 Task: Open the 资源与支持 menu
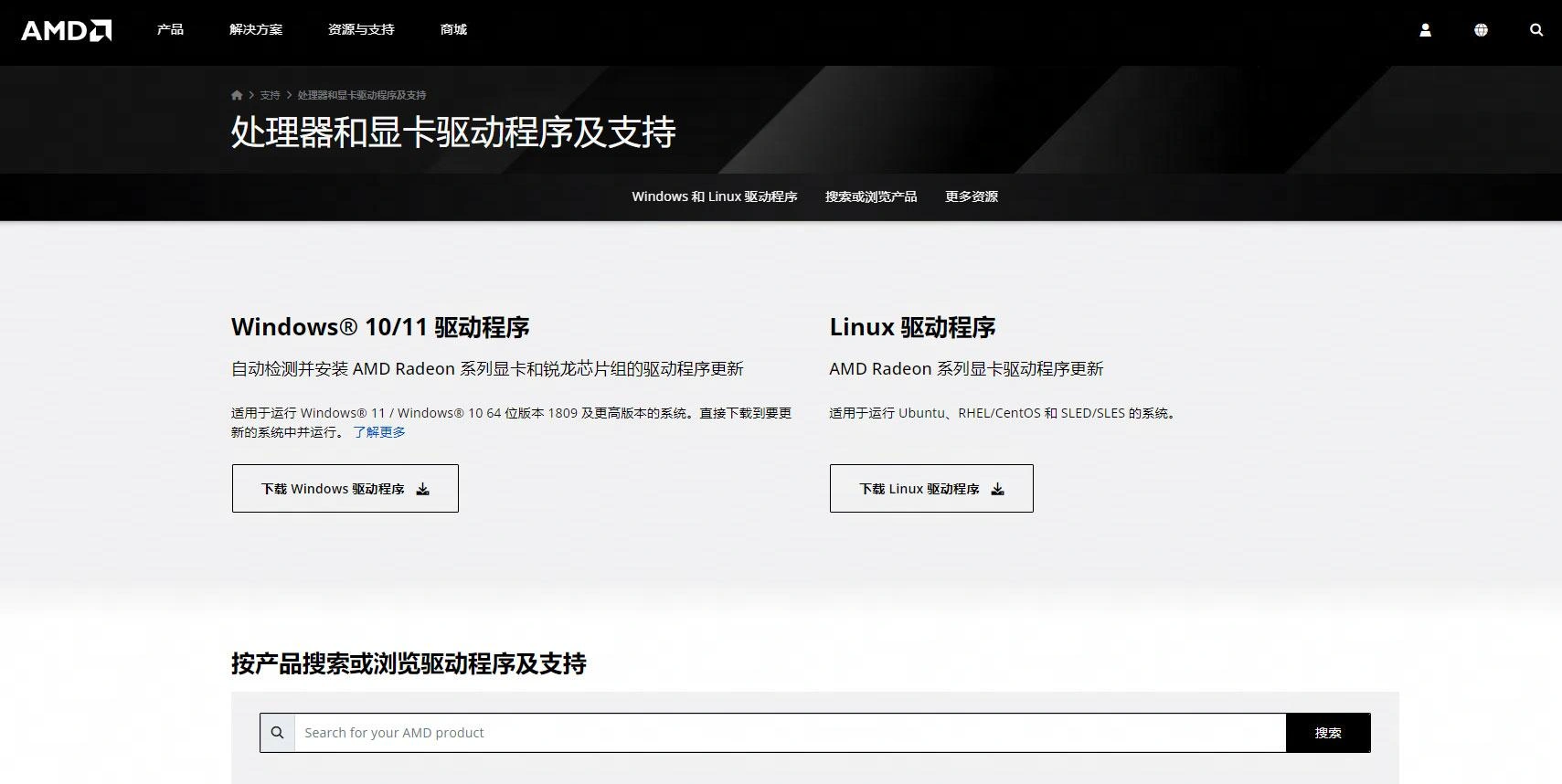tap(361, 30)
